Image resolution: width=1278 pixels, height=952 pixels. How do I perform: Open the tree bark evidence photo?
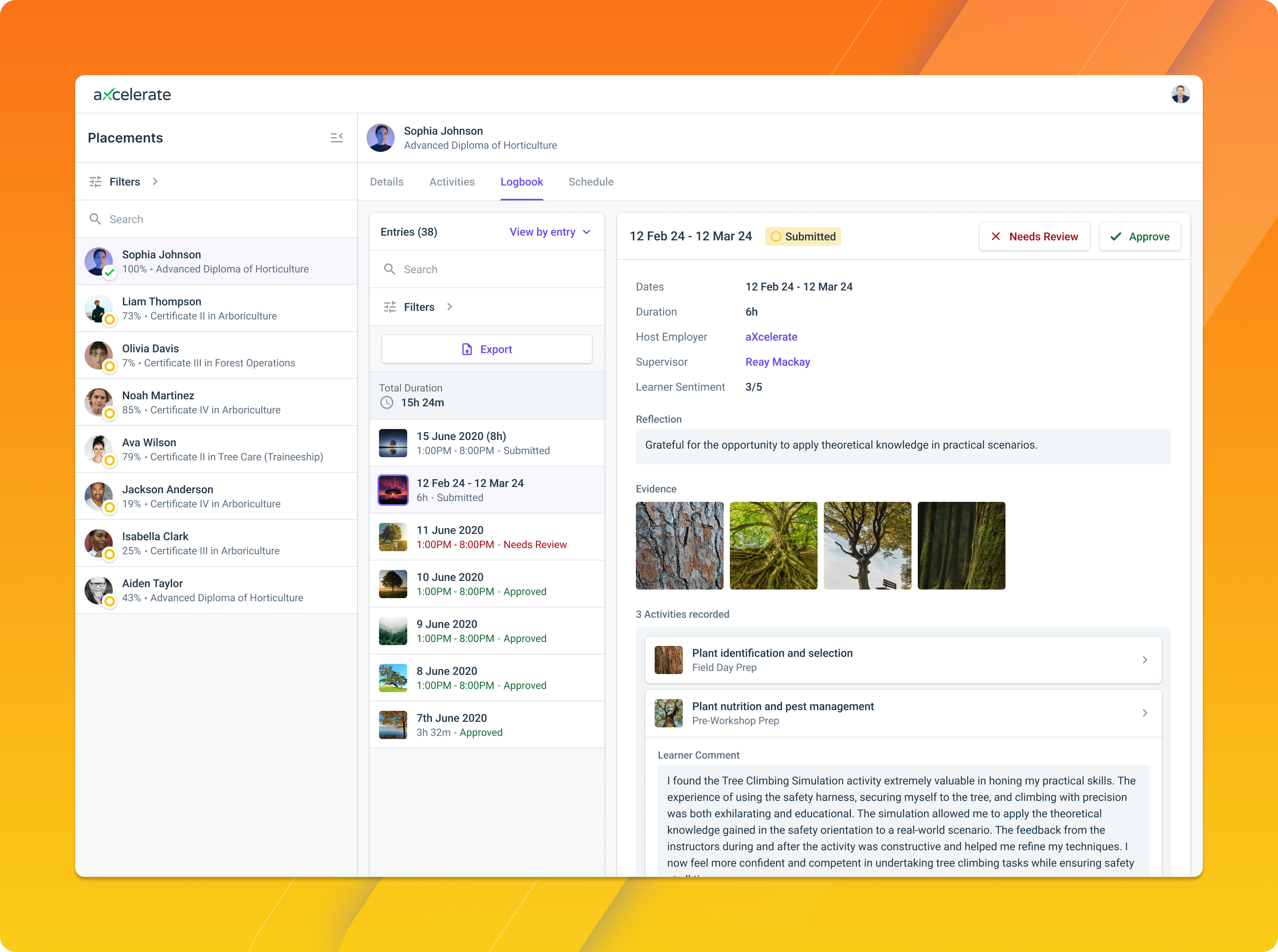click(679, 545)
